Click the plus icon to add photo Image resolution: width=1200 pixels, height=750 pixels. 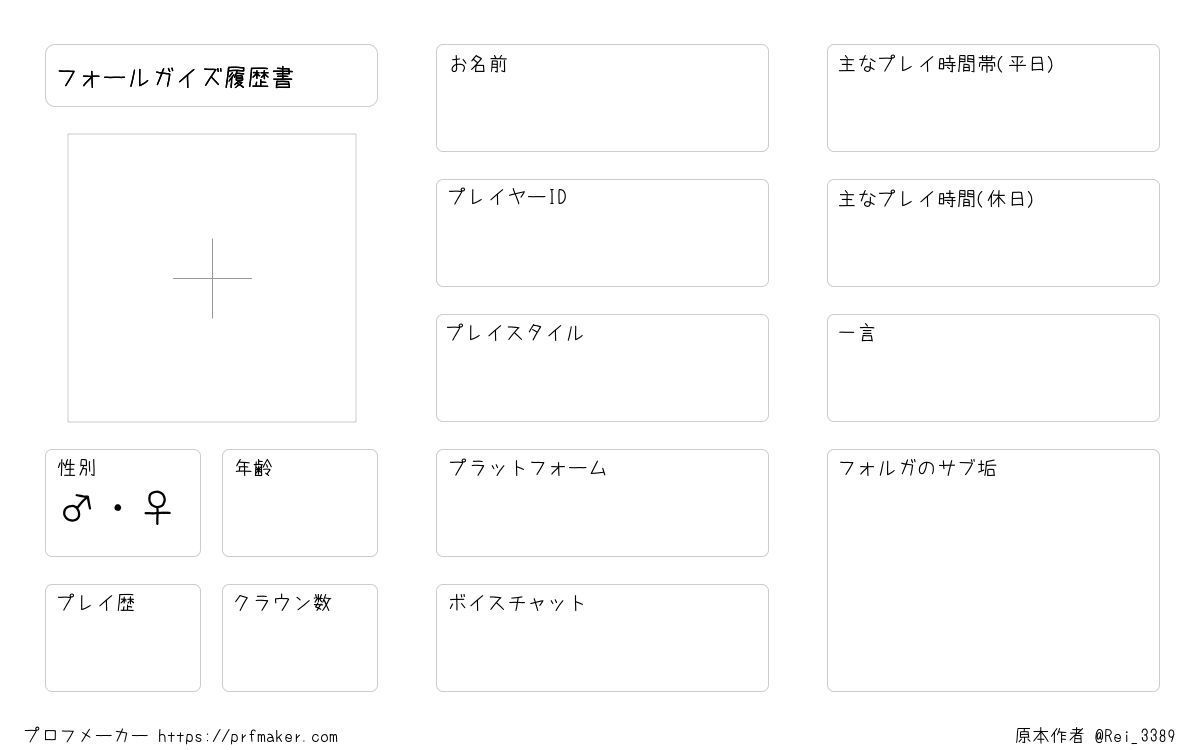click(x=212, y=278)
